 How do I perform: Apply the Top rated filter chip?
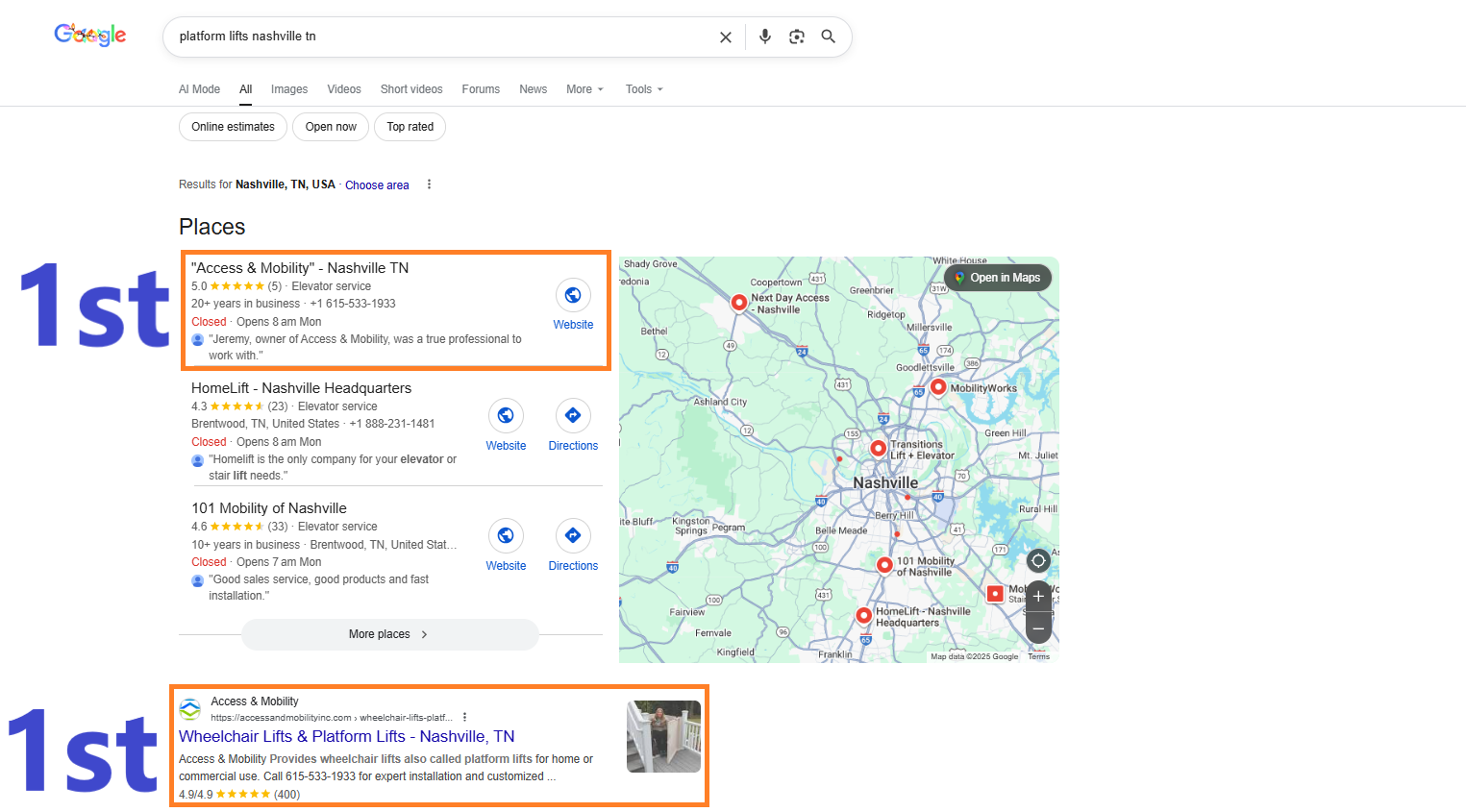pos(410,127)
